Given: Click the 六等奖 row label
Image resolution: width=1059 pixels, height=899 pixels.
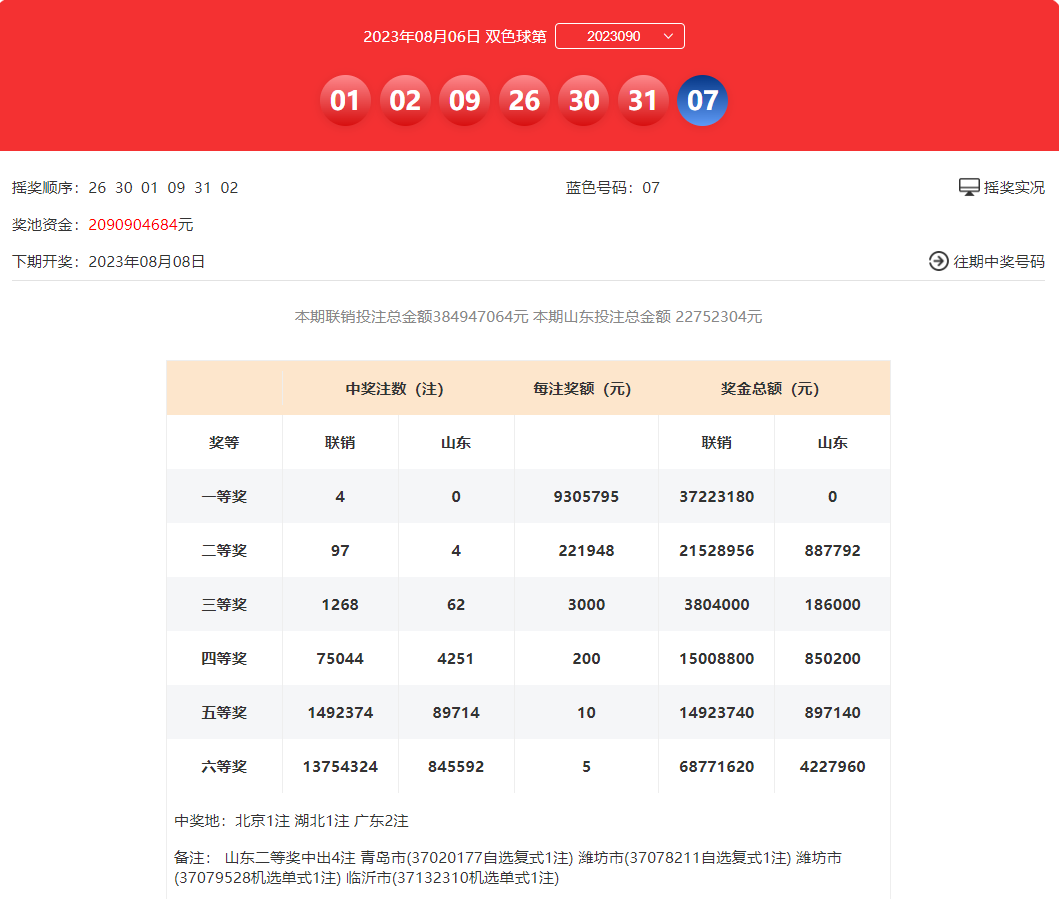Looking at the screenshot, I should tap(224, 767).
